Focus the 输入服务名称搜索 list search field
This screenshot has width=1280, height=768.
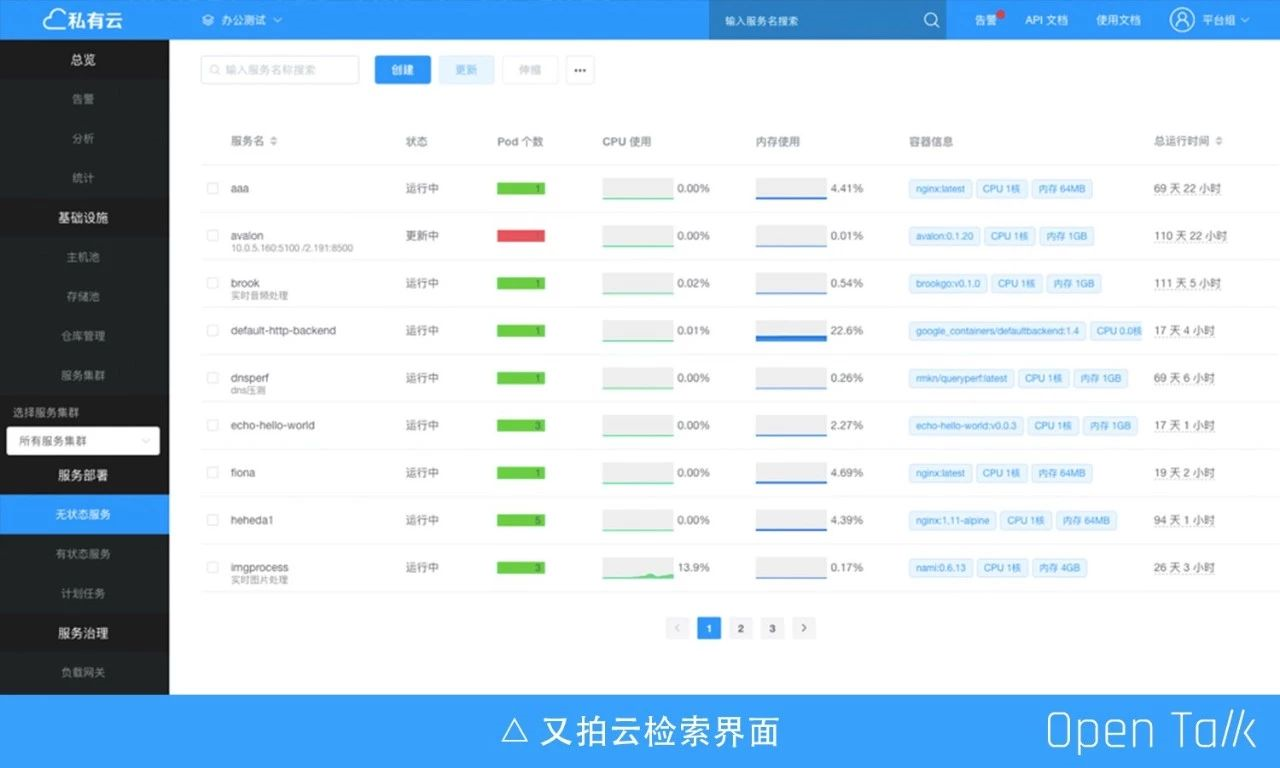coord(280,70)
